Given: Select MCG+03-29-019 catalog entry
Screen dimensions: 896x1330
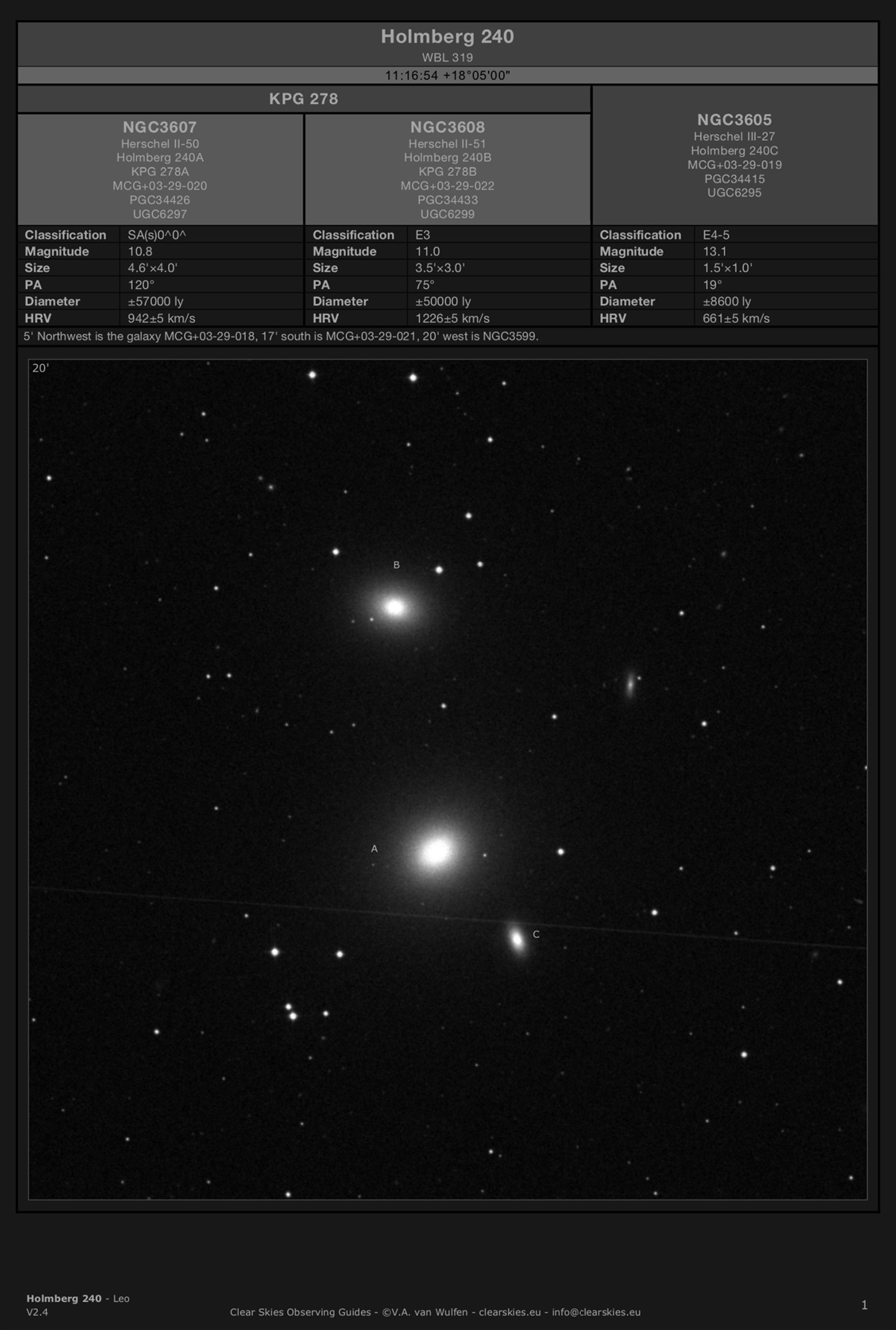Looking at the screenshot, I should [734, 164].
